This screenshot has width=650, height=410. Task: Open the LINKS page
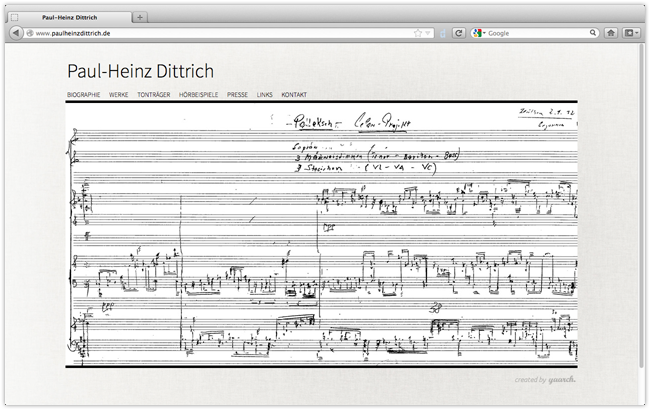click(x=264, y=95)
